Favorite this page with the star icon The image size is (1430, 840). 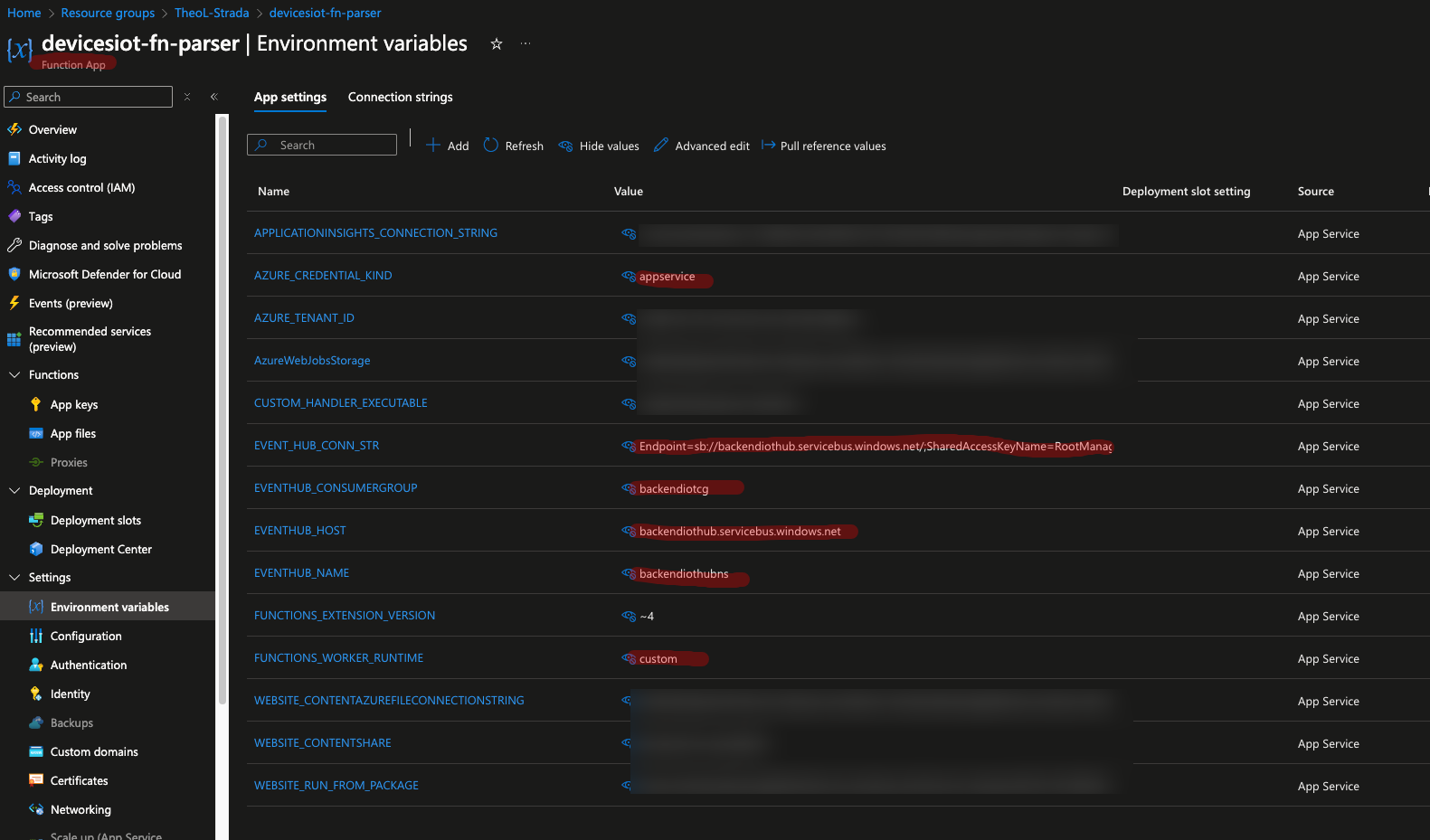(497, 43)
